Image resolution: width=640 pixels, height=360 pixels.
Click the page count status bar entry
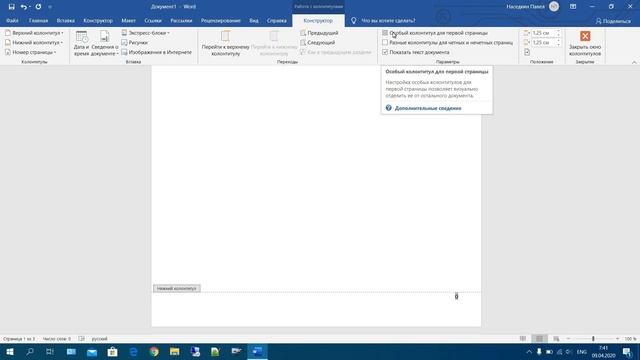coord(19,339)
